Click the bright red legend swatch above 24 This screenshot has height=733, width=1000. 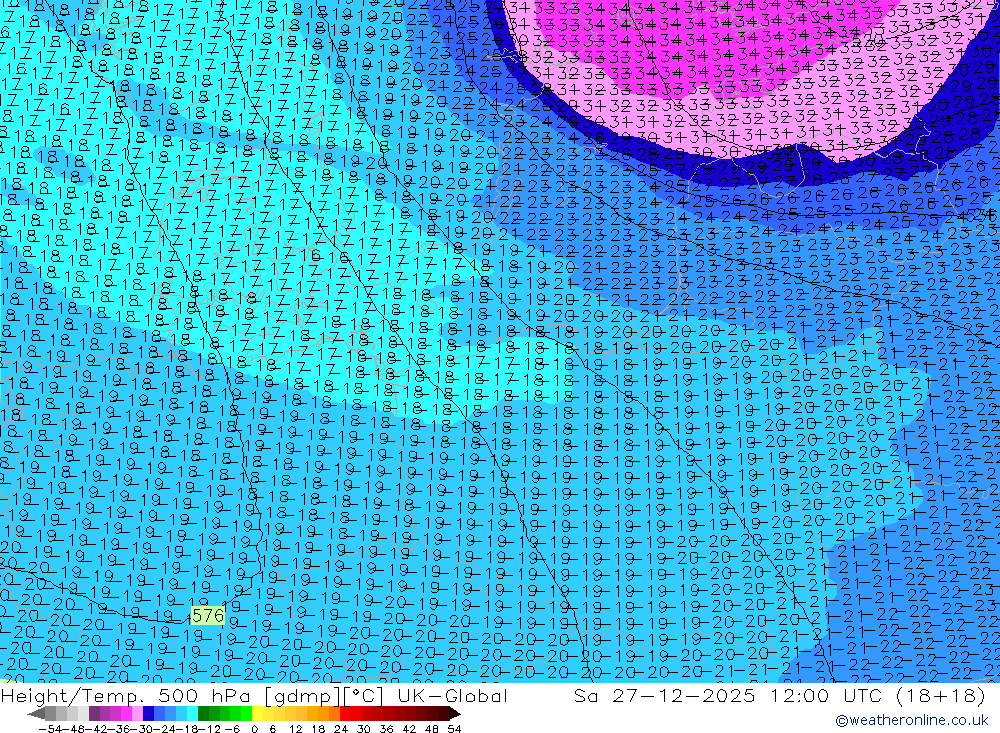tap(345, 713)
